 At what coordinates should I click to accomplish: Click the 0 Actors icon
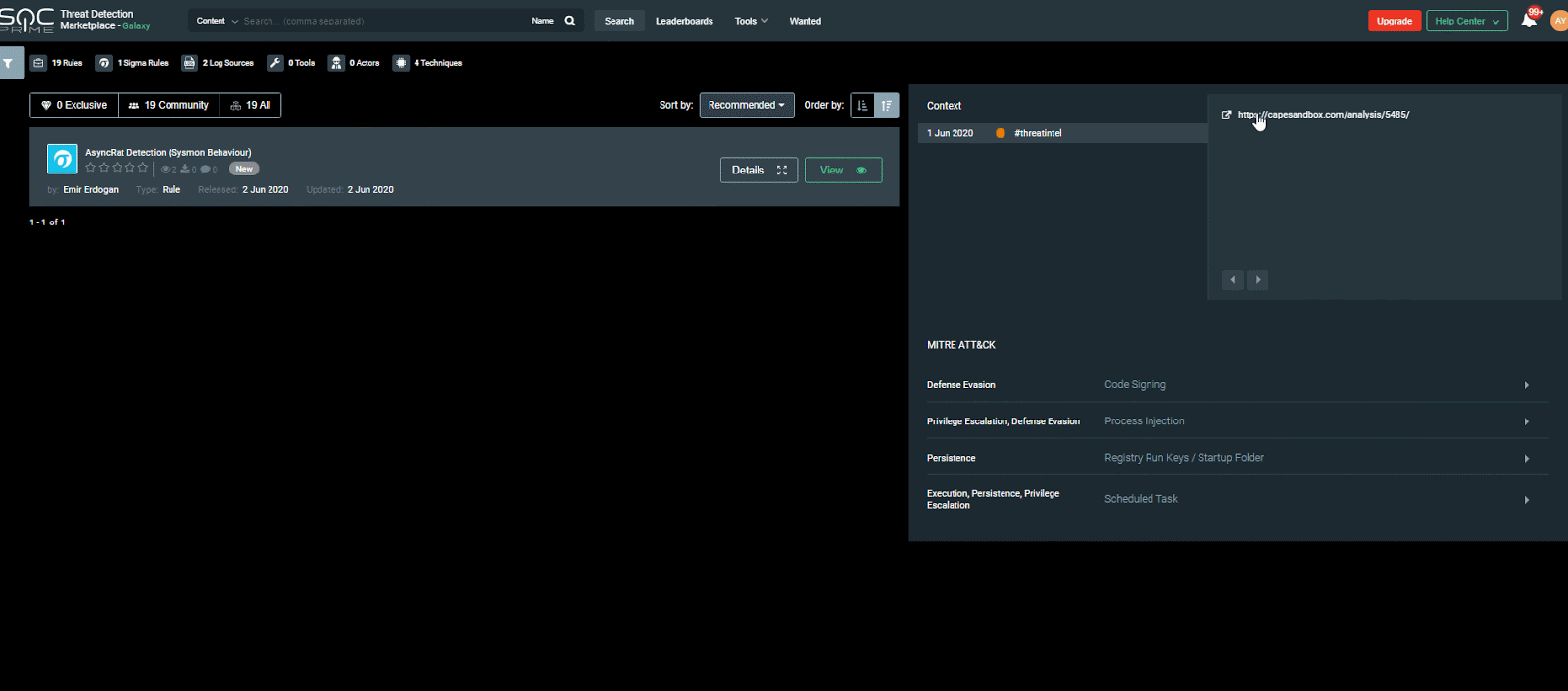click(336, 63)
